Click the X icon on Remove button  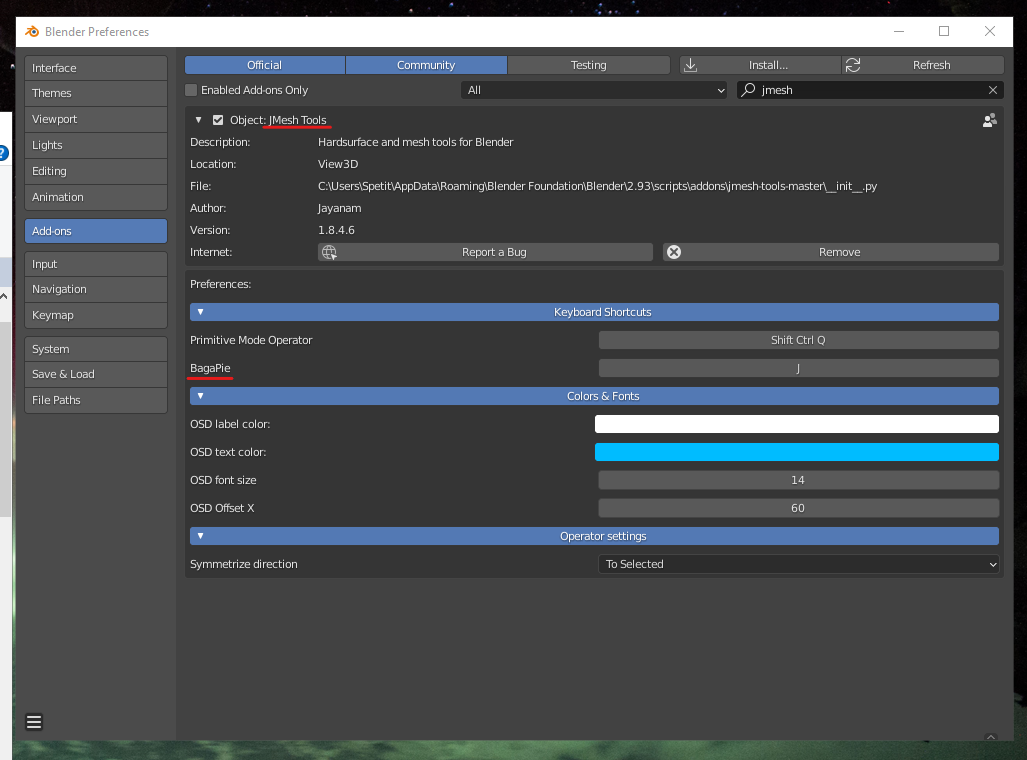click(674, 252)
